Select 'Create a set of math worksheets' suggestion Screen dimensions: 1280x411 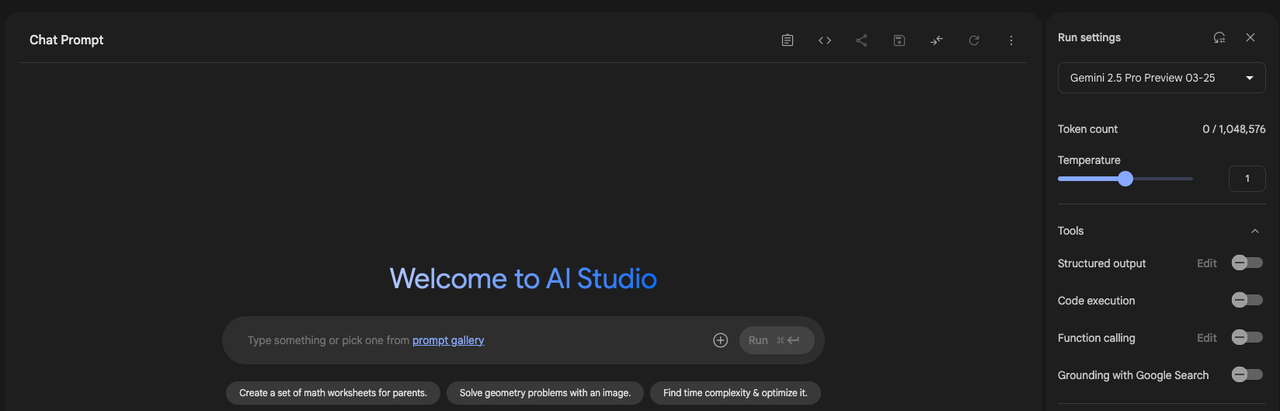tap(333, 393)
